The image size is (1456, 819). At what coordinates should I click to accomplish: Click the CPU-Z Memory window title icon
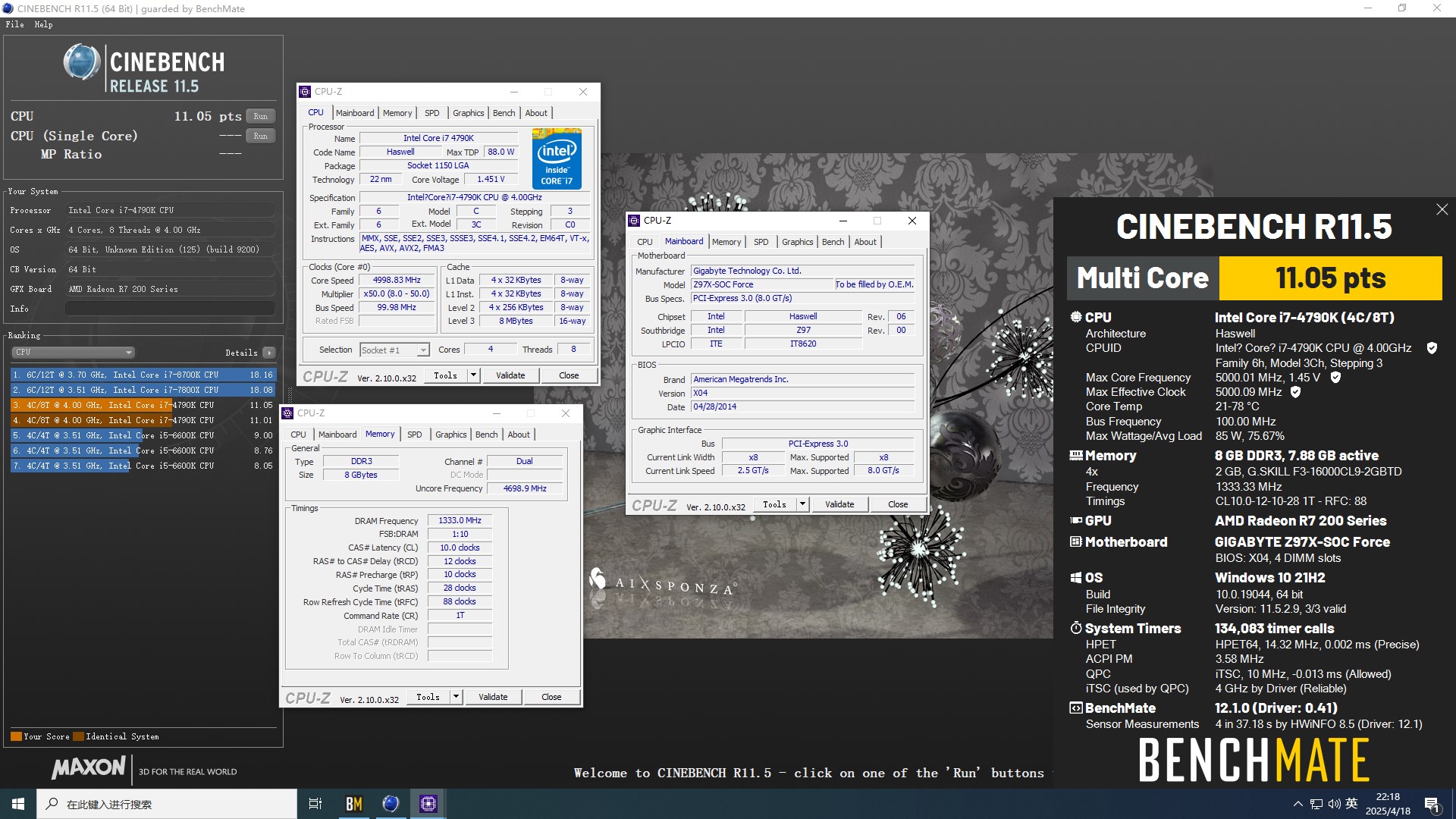287,413
